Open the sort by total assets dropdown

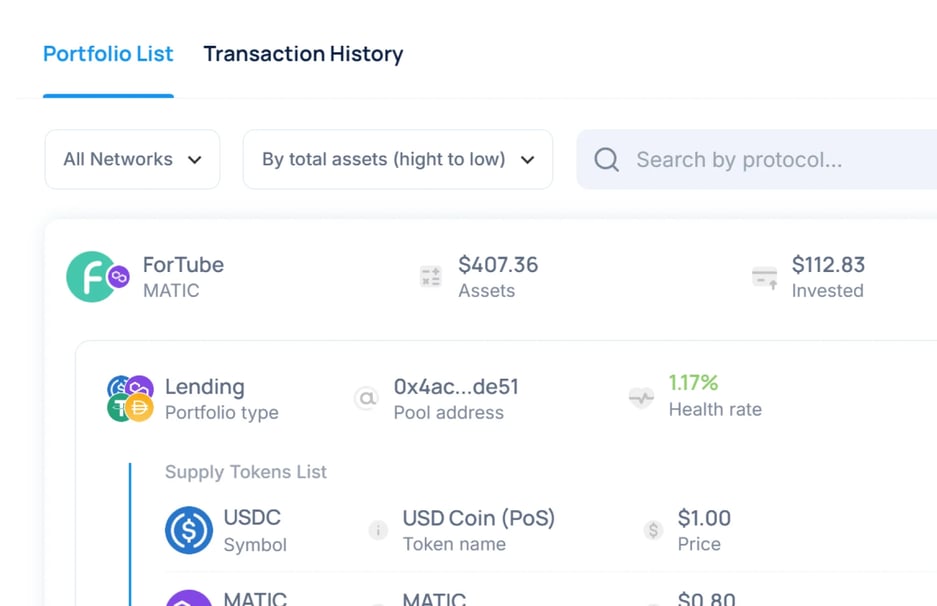397,159
